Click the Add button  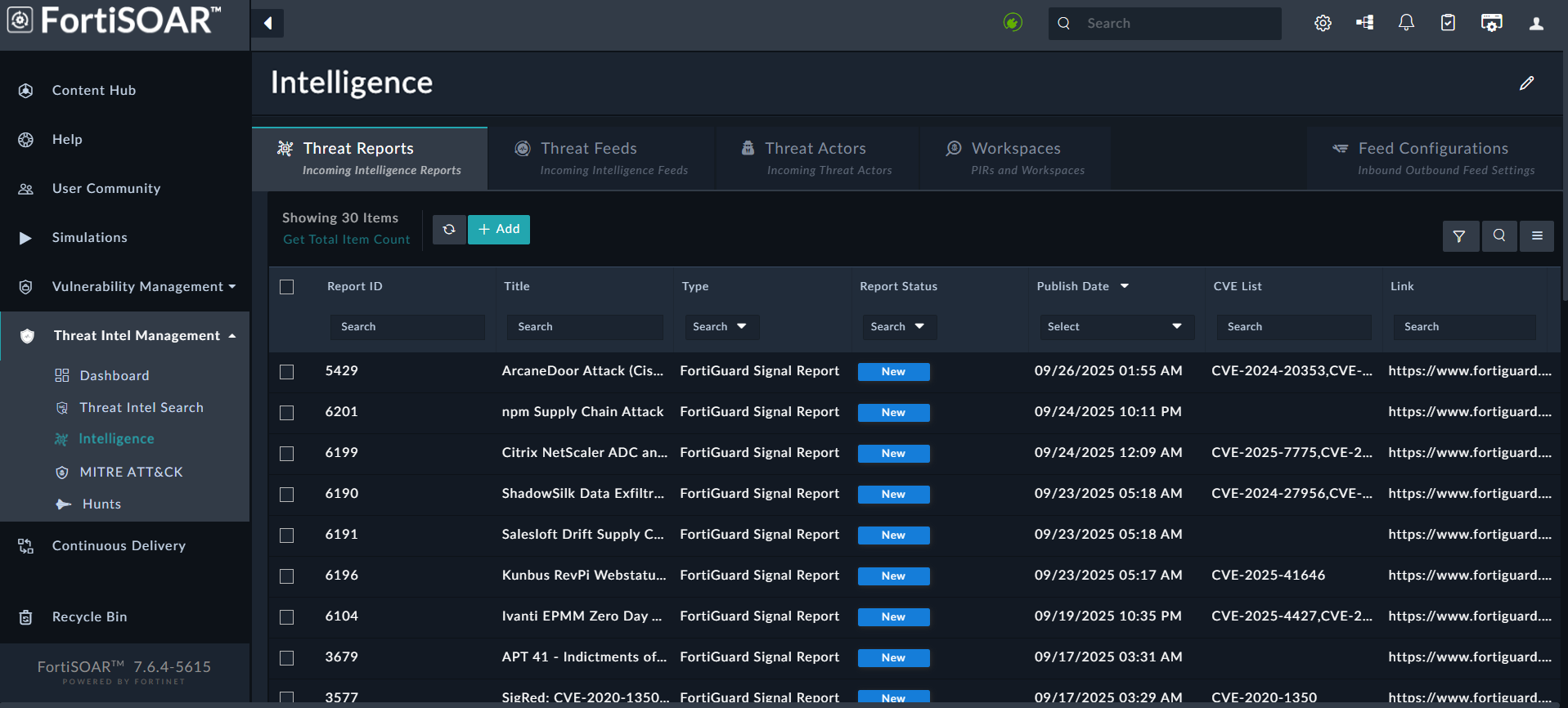click(499, 230)
